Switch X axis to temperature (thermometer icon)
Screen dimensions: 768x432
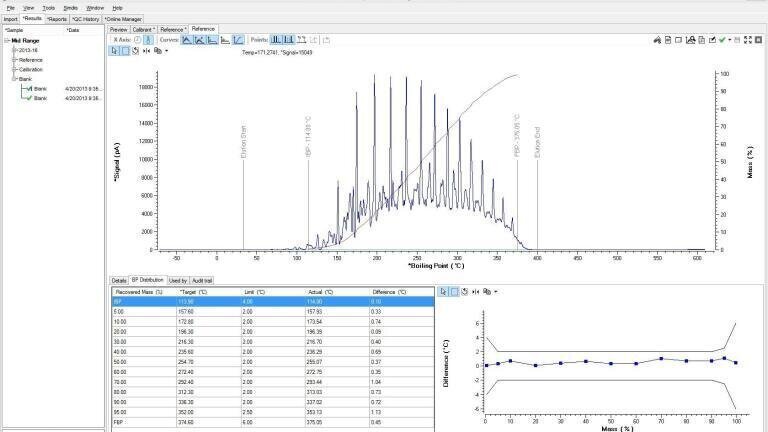pos(148,40)
